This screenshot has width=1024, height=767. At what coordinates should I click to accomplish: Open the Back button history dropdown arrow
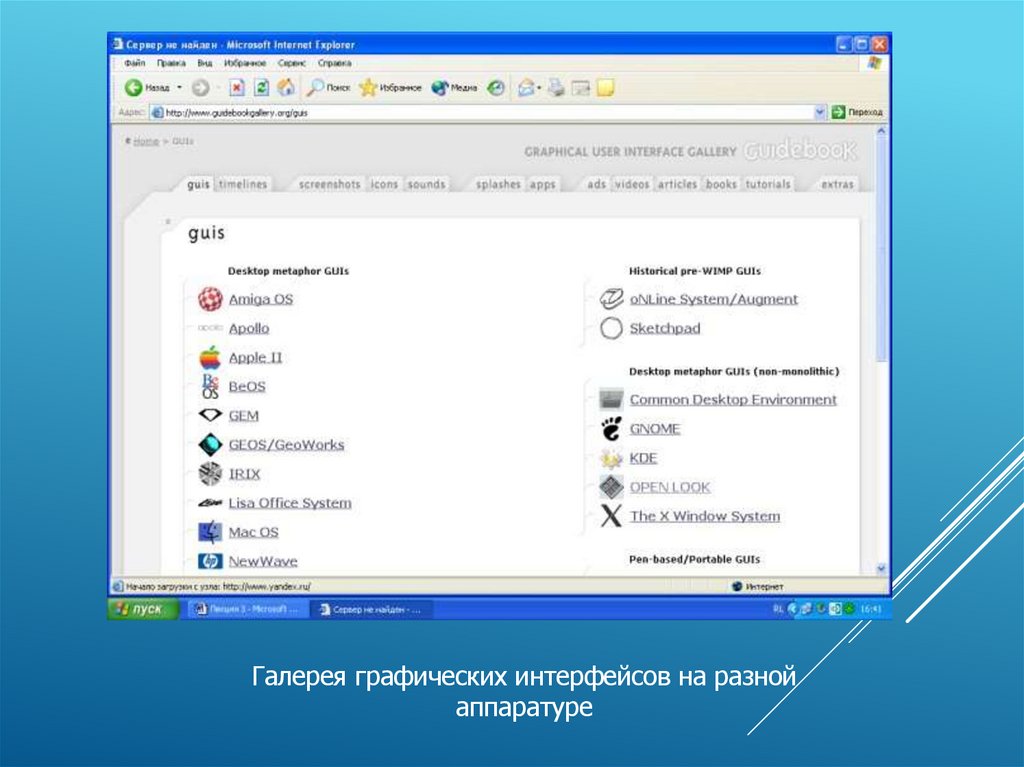179,88
